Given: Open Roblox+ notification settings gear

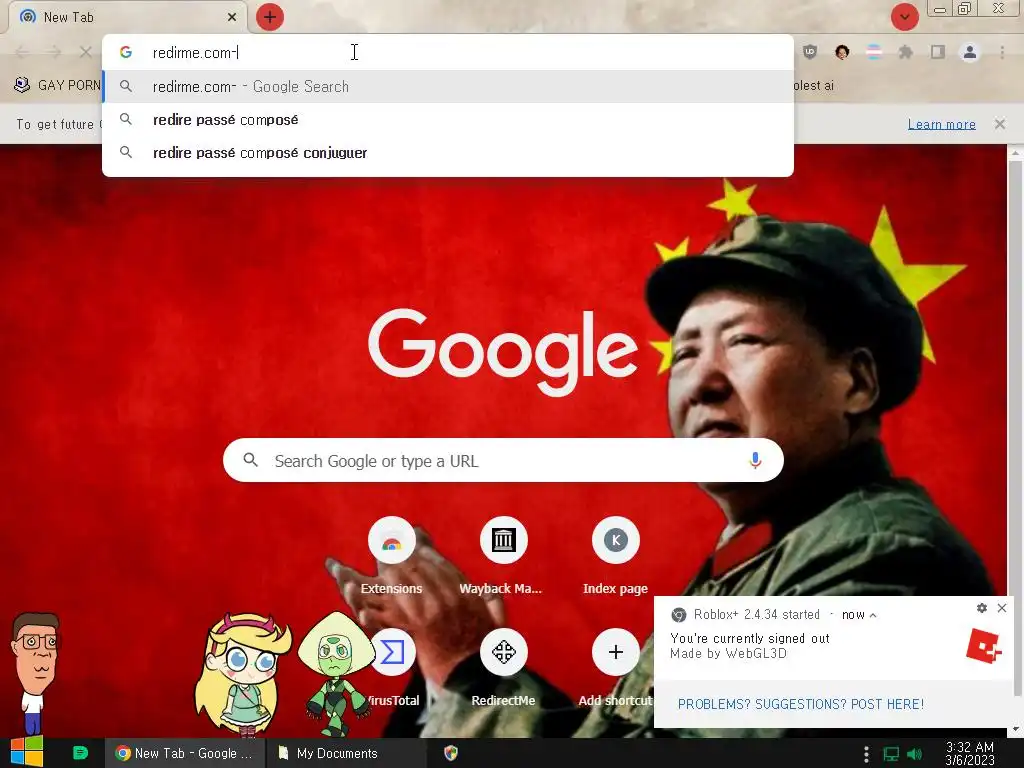Looking at the screenshot, I should pyautogui.click(x=982, y=608).
